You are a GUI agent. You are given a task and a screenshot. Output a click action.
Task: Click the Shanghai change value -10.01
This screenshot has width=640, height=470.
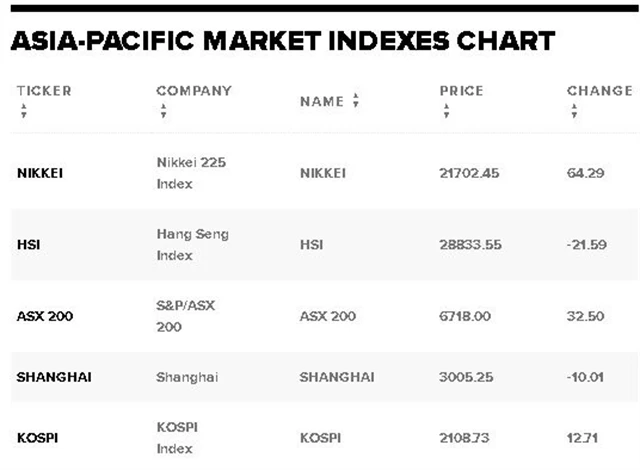tap(587, 377)
